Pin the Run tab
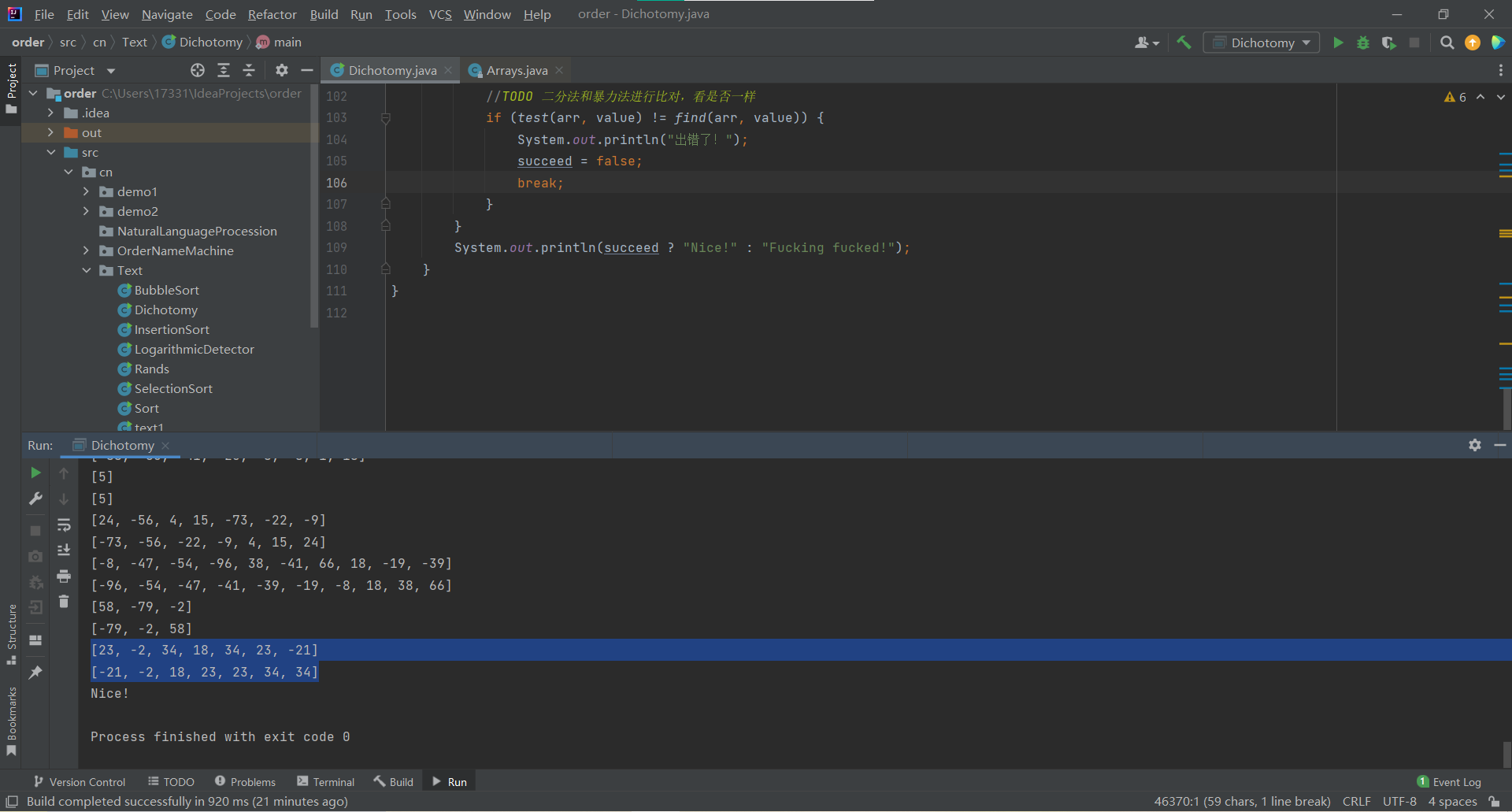Screen dimensions: 1512x812 click(35, 673)
